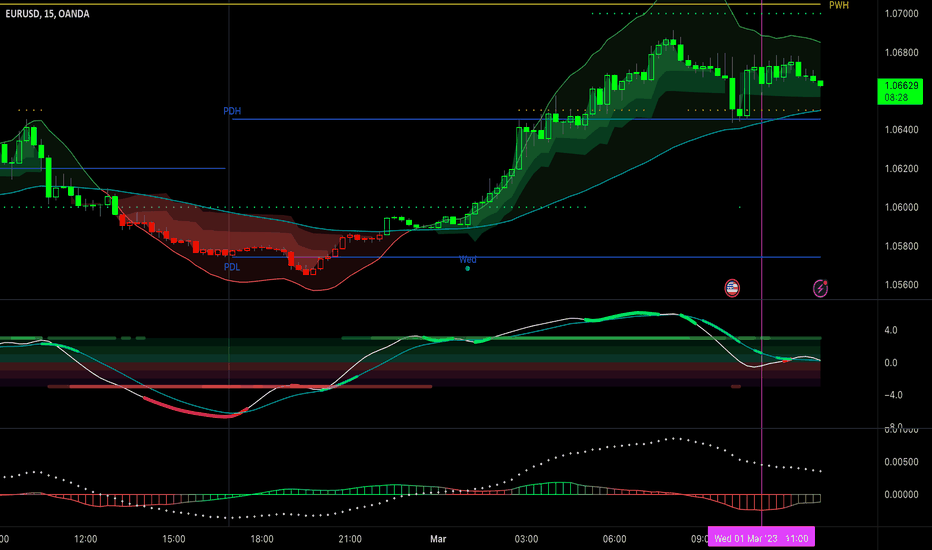Click the 15:00 time axis label
932x550 pixels.
[174, 539]
